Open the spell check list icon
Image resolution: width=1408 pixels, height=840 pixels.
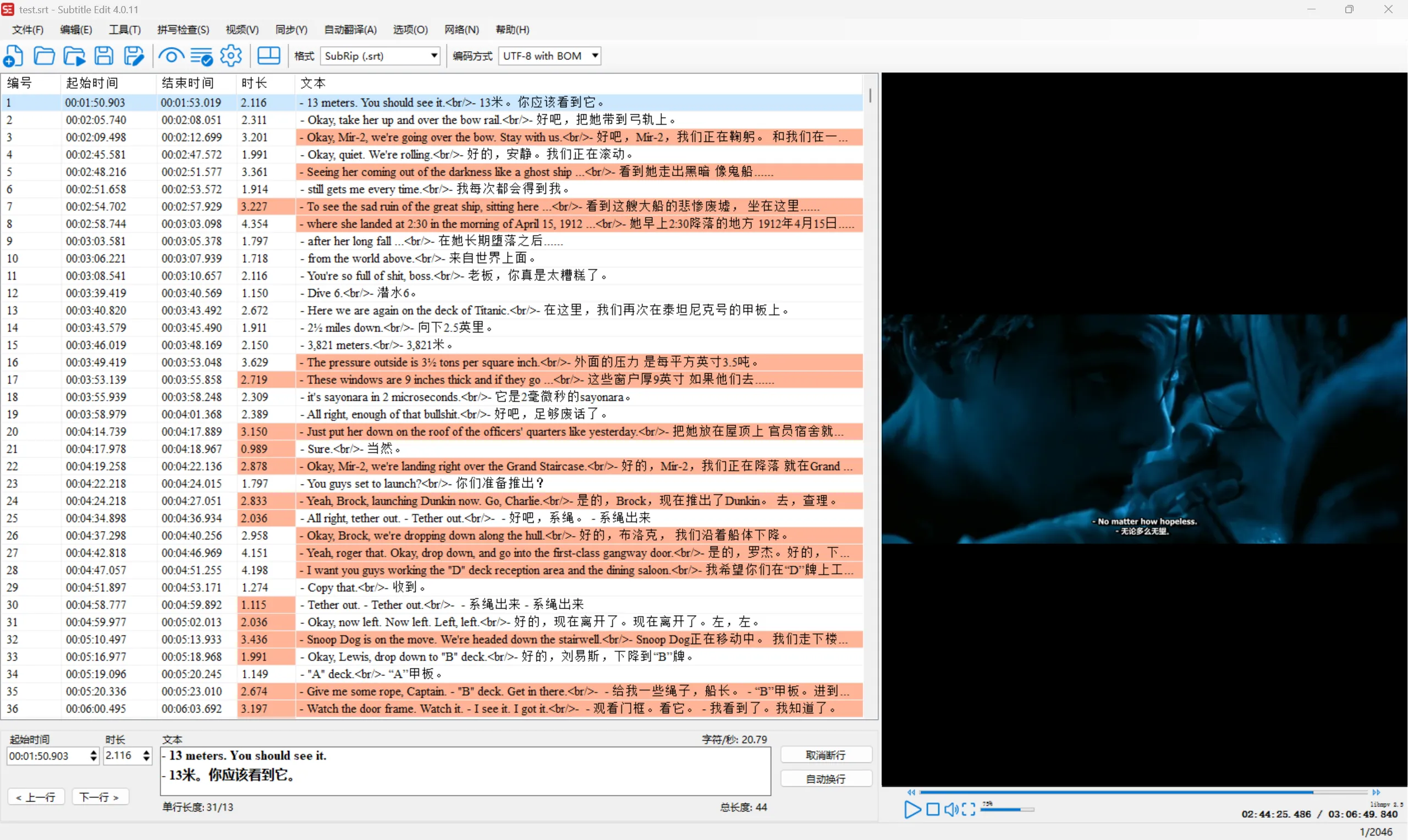201,56
